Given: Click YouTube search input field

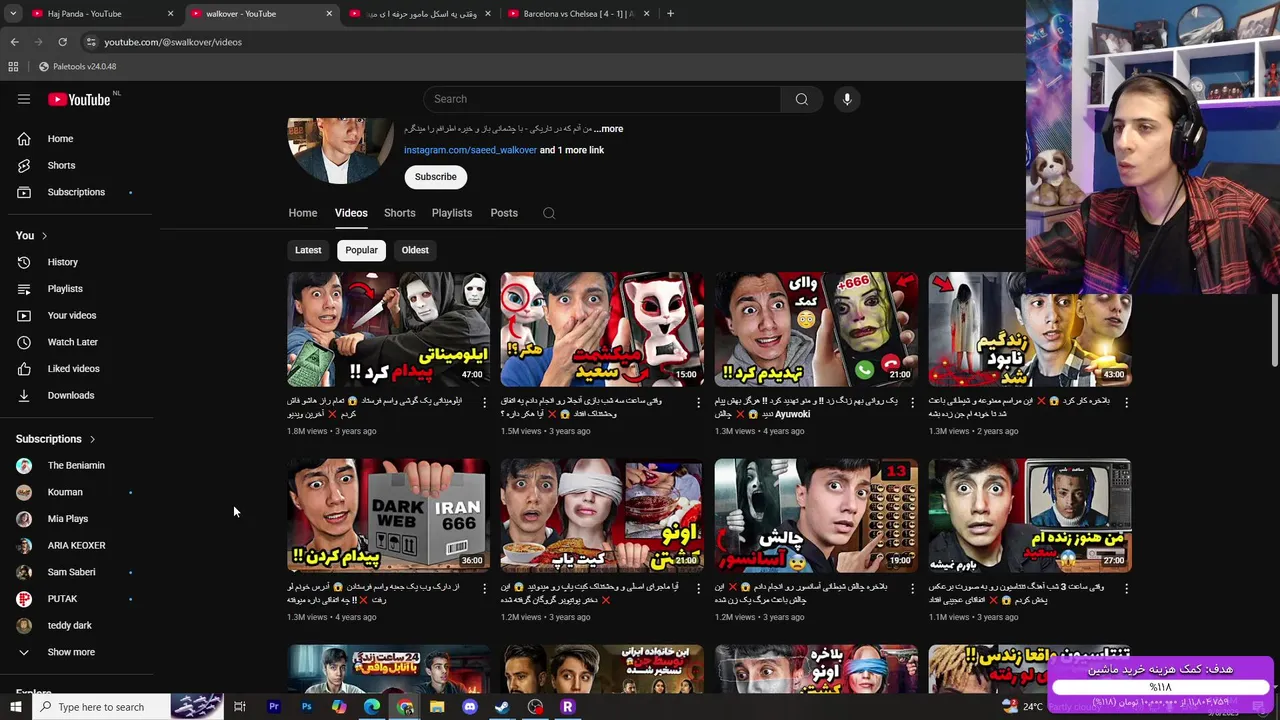Looking at the screenshot, I should tap(602, 99).
